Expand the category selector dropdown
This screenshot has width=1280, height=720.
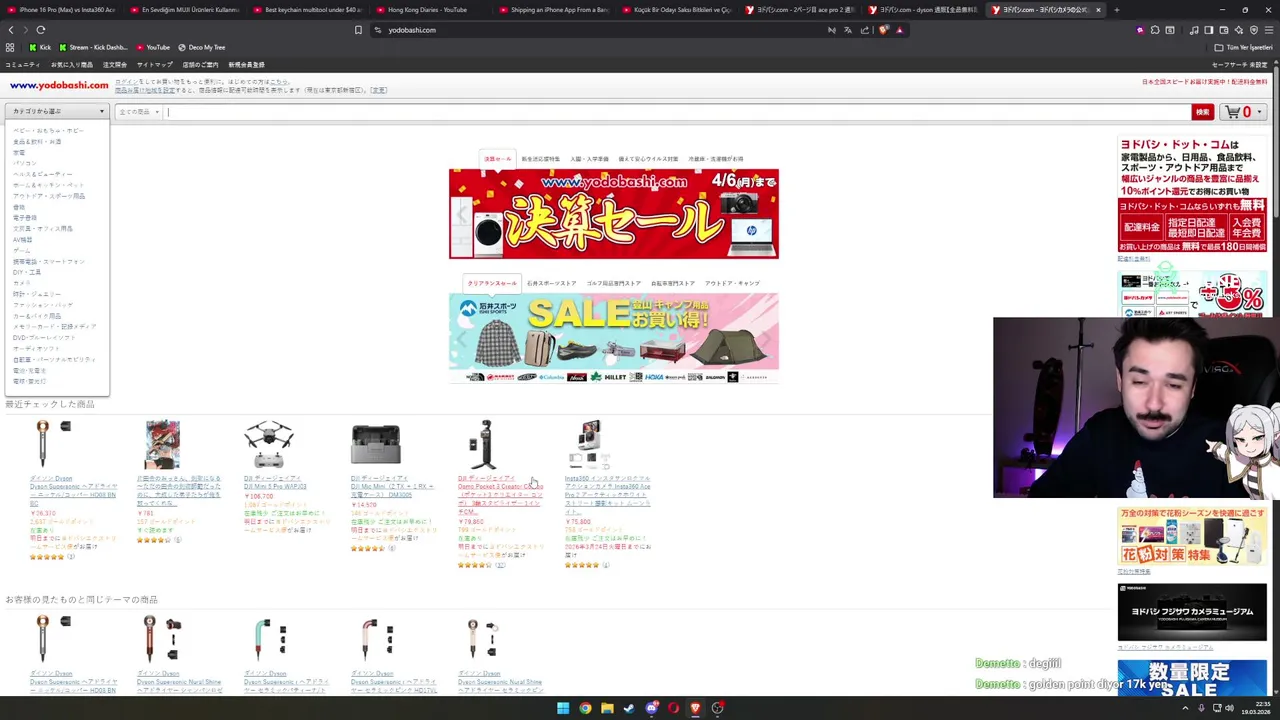(x=57, y=111)
